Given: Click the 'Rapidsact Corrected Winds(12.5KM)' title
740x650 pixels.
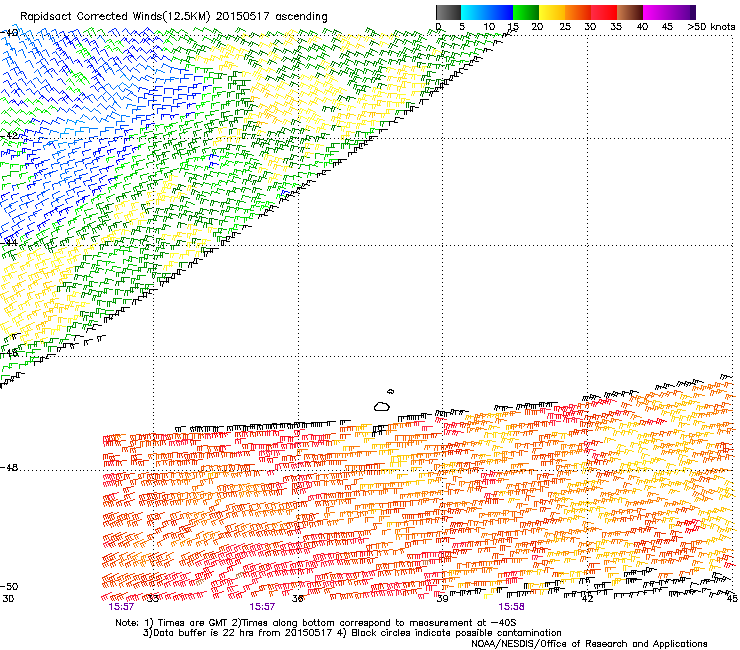Looking at the screenshot, I should tap(115, 17).
